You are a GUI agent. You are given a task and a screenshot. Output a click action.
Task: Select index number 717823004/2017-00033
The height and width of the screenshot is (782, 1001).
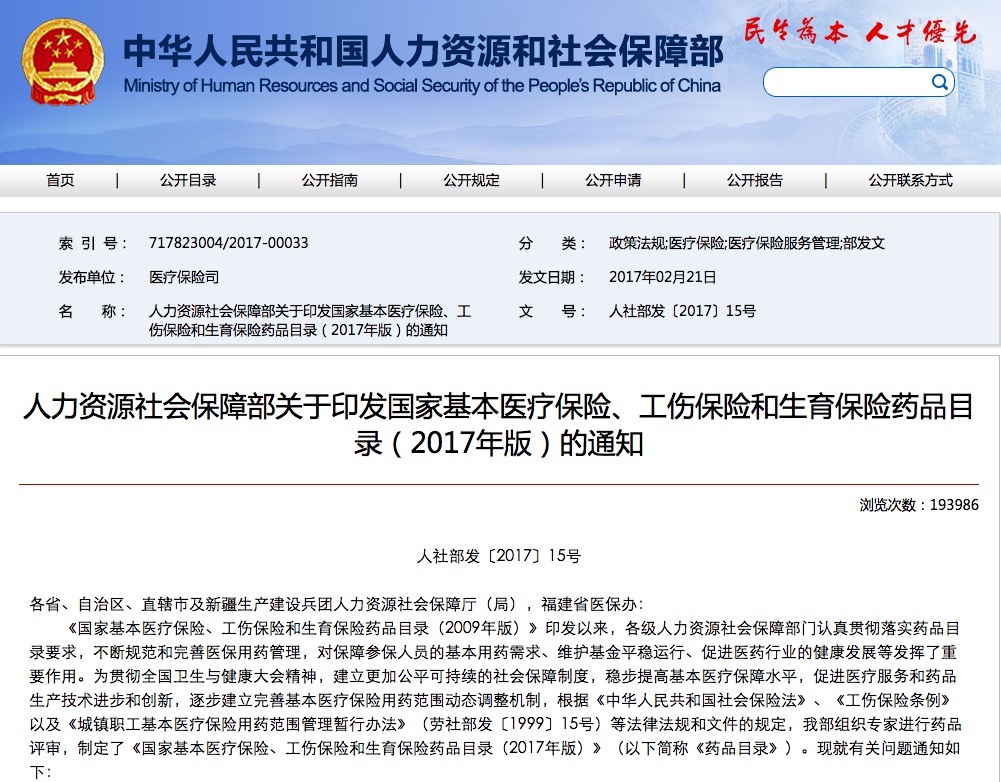click(x=229, y=243)
